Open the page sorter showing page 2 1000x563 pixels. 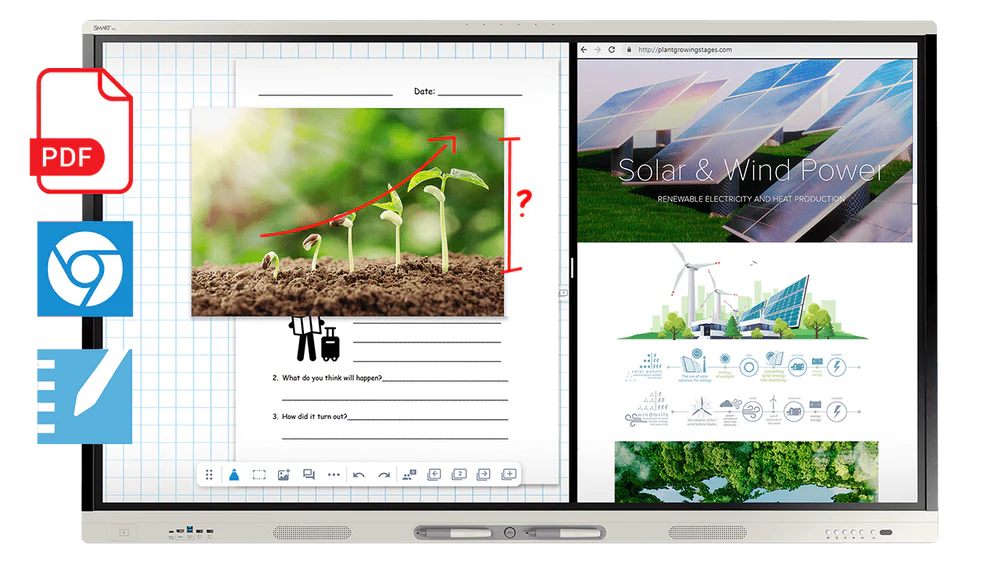click(x=459, y=475)
